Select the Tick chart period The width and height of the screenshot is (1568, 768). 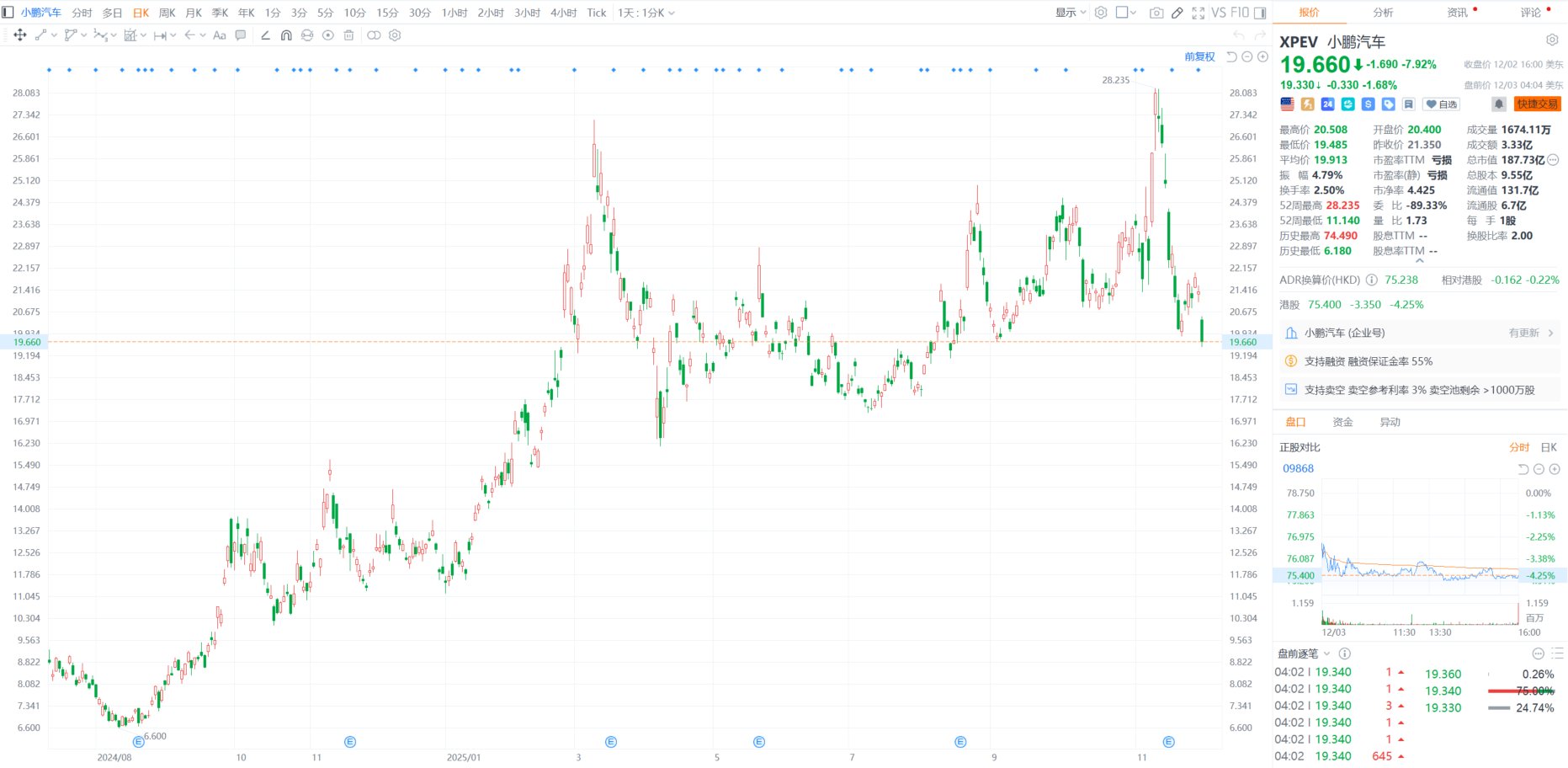(x=597, y=13)
